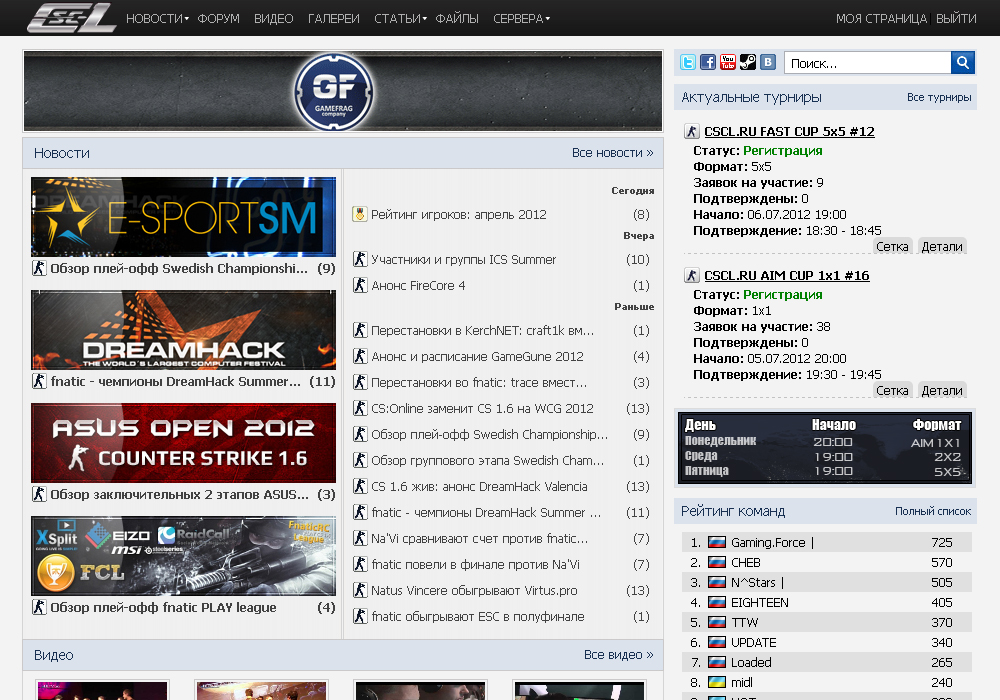
Task: Open Все новости link
Action: pos(612,153)
